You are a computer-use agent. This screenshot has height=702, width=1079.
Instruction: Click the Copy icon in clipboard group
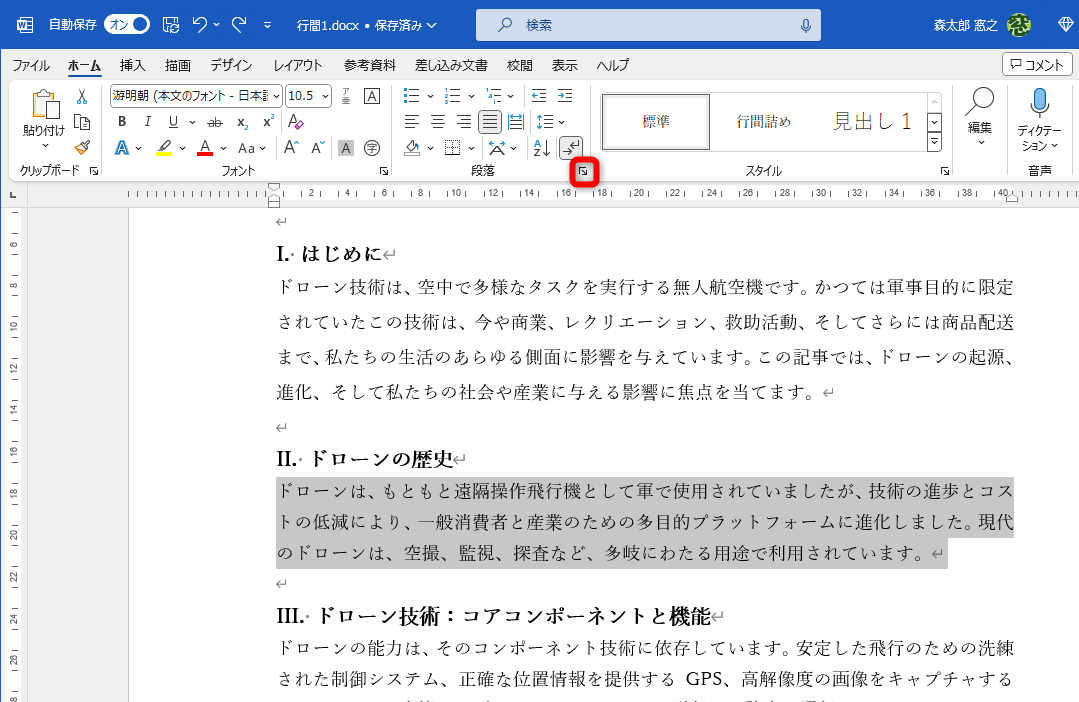(84, 122)
